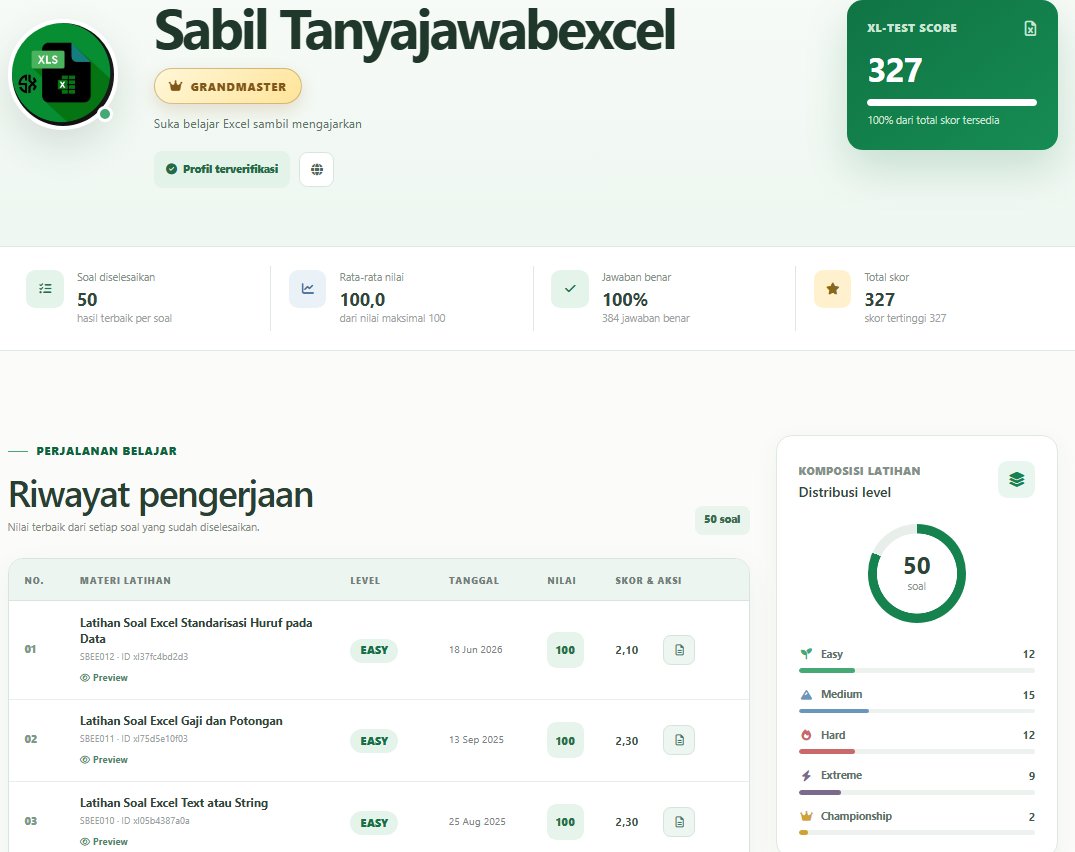Image resolution: width=1075 pixels, height=852 pixels.
Task: Click the text SBEE011 - ID xl75d5e10f03
Action: [134, 739]
